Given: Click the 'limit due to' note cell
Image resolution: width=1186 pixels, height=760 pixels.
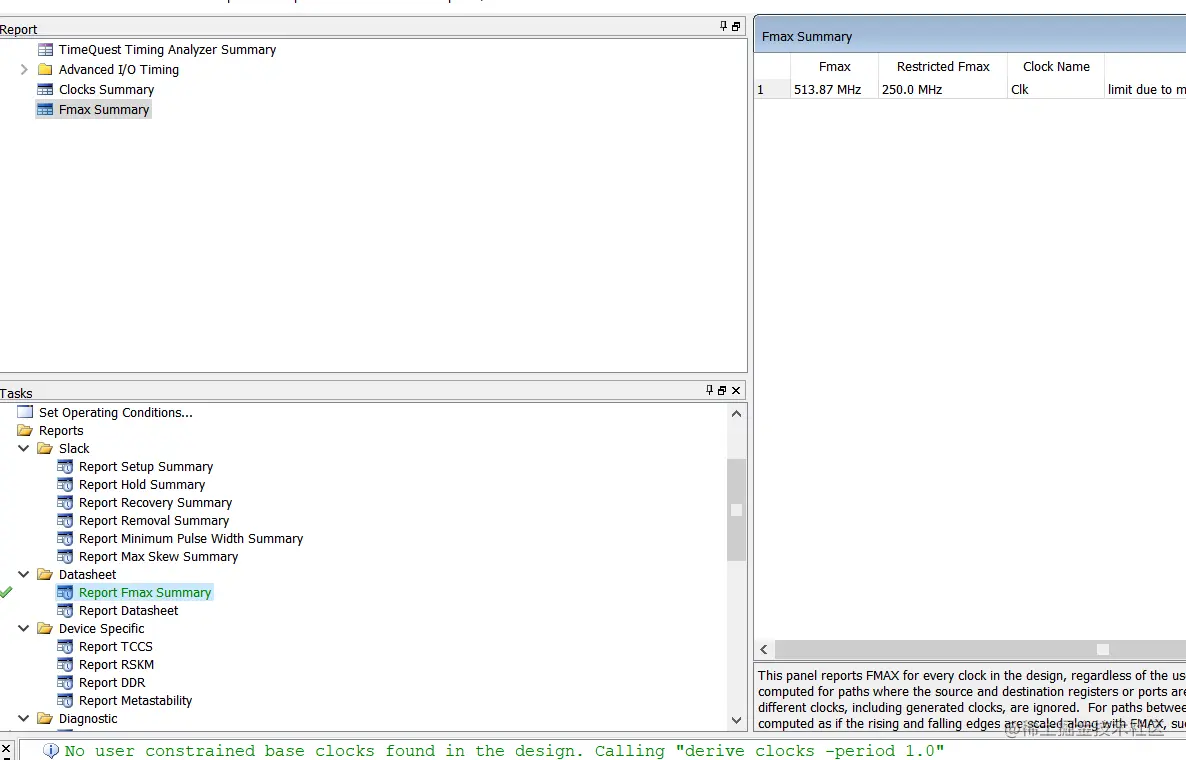Looking at the screenshot, I should [1146, 89].
